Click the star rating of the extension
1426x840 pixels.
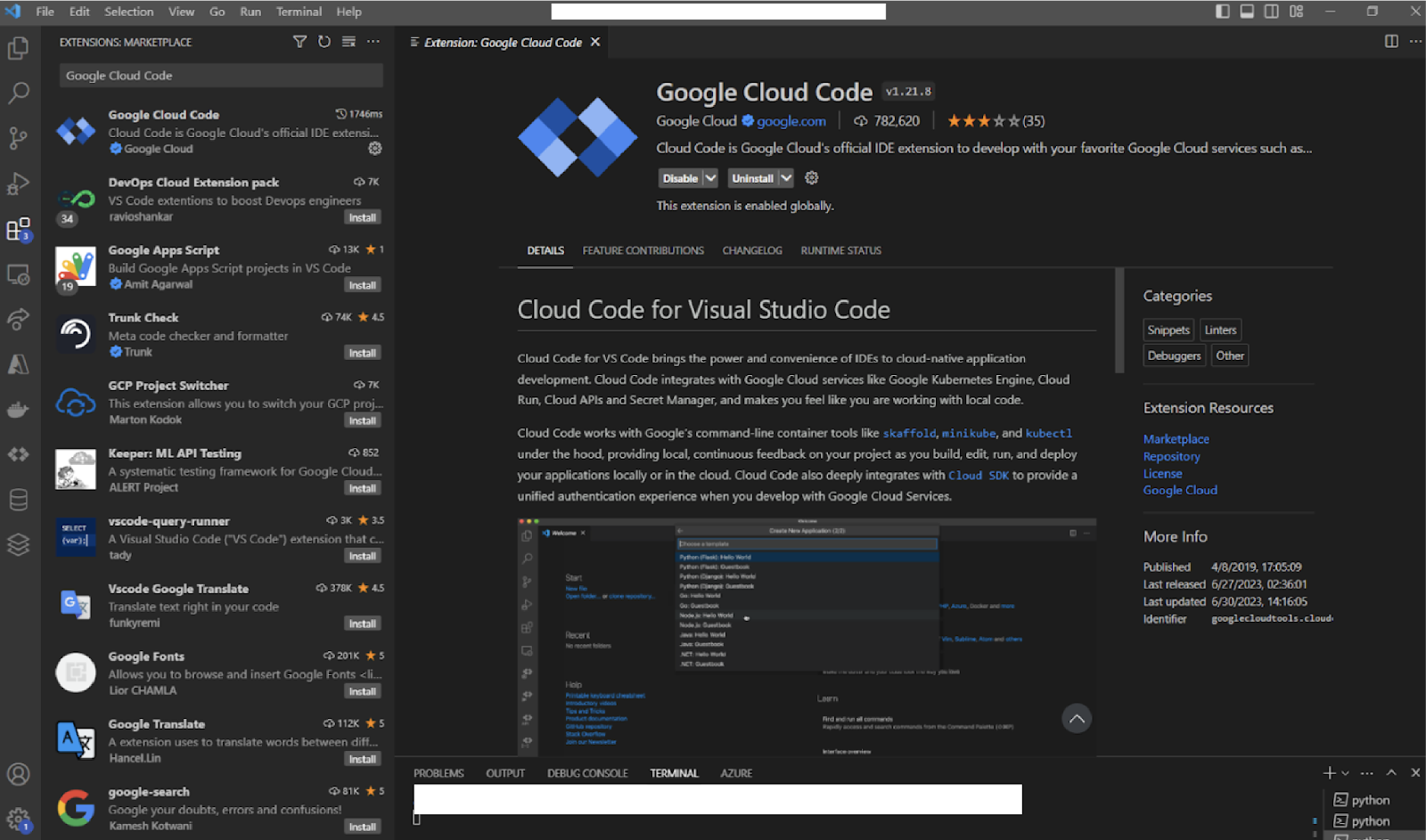[x=996, y=121]
